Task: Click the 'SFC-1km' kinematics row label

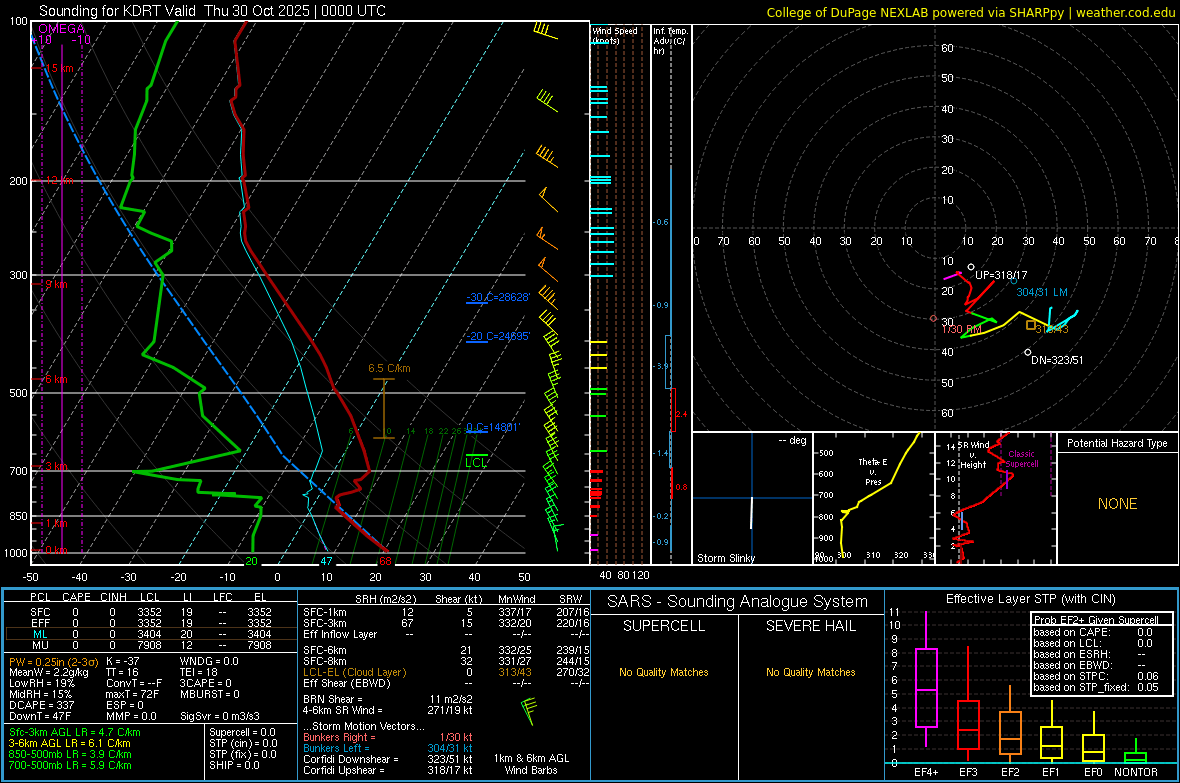Action: 325,613
